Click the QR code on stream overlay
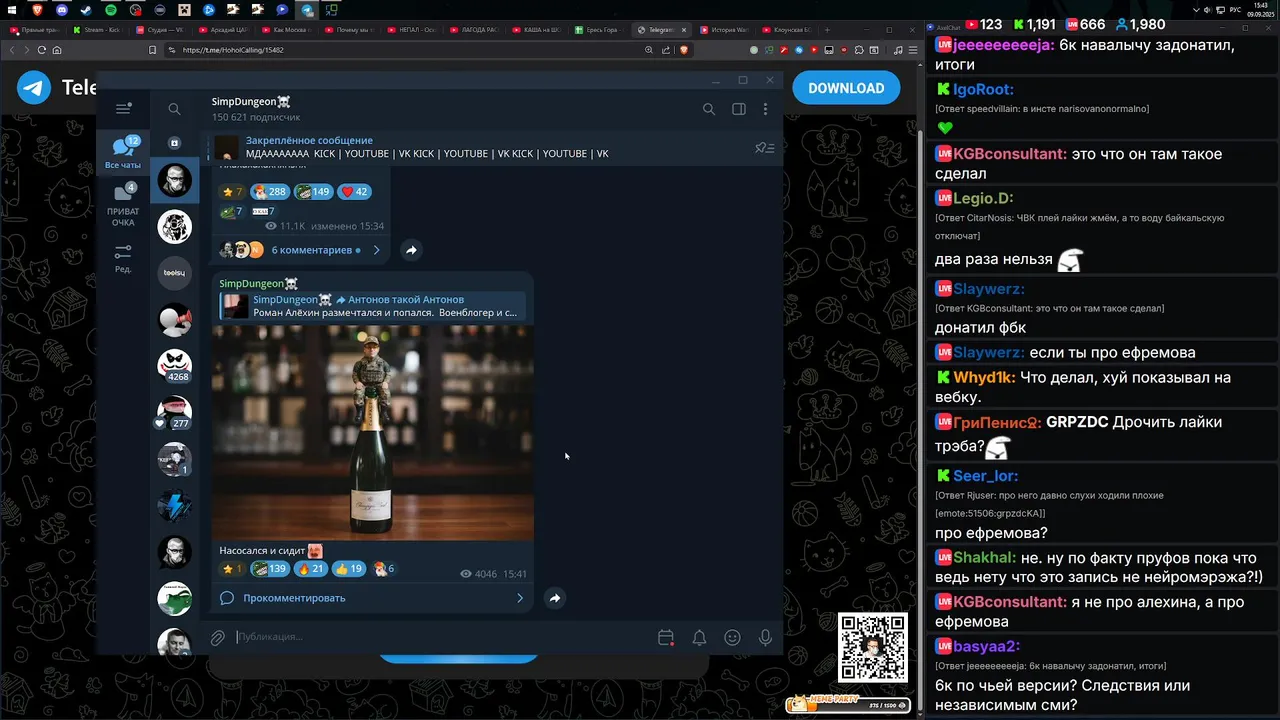The width and height of the screenshot is (1280, 720). 873,648
